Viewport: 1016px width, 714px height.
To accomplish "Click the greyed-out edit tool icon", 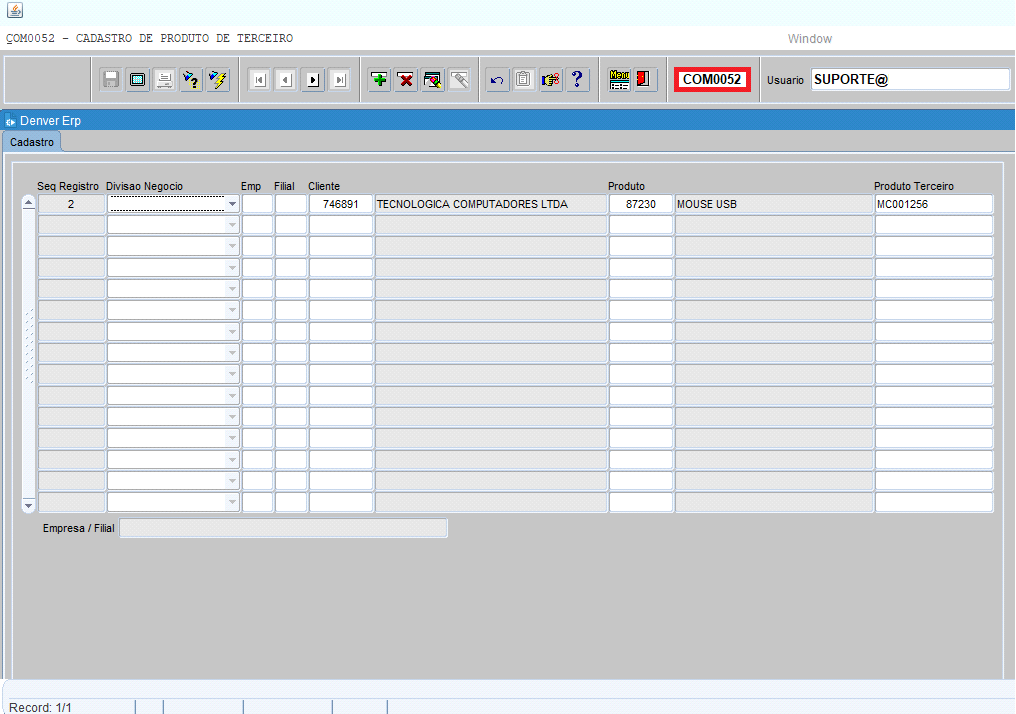I will click(459, 80).
